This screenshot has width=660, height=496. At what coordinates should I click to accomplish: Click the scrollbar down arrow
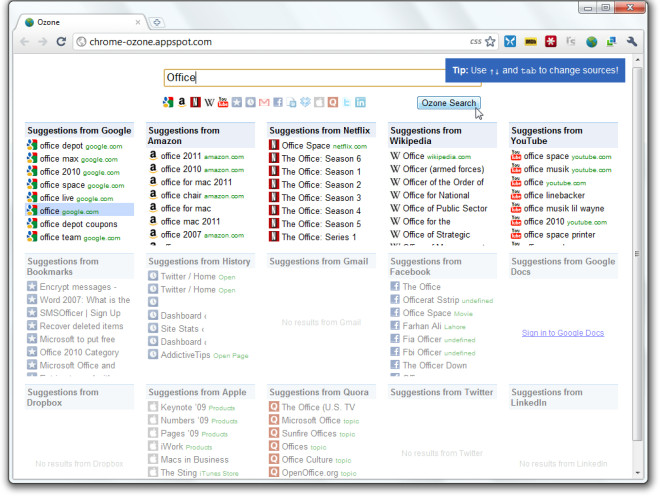click(x=637, y=473)
